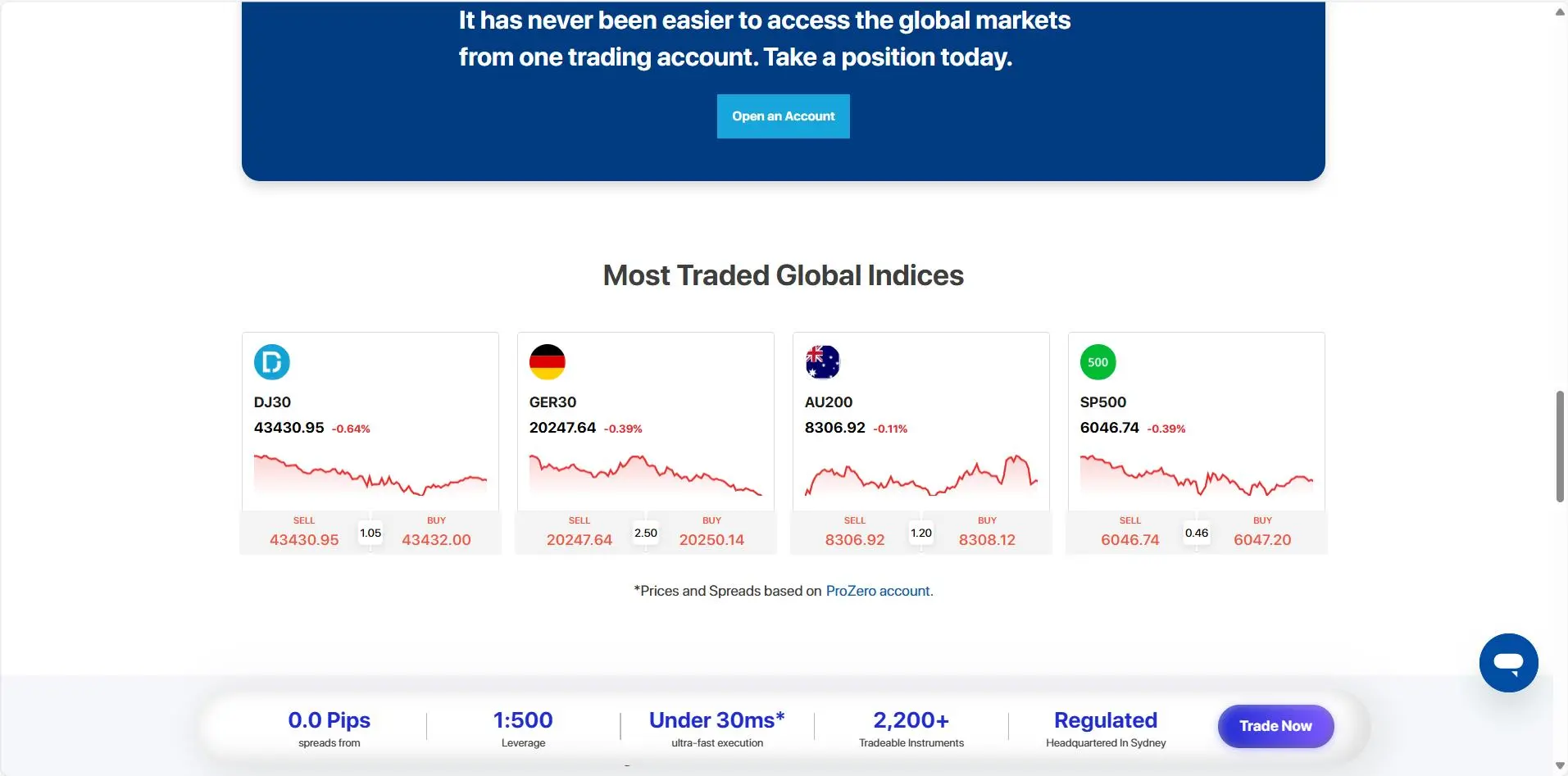This screenshot has height=776, width=1568.
Task: Click the AU200 BUY price 8308.12
Action: pos(987,540)
